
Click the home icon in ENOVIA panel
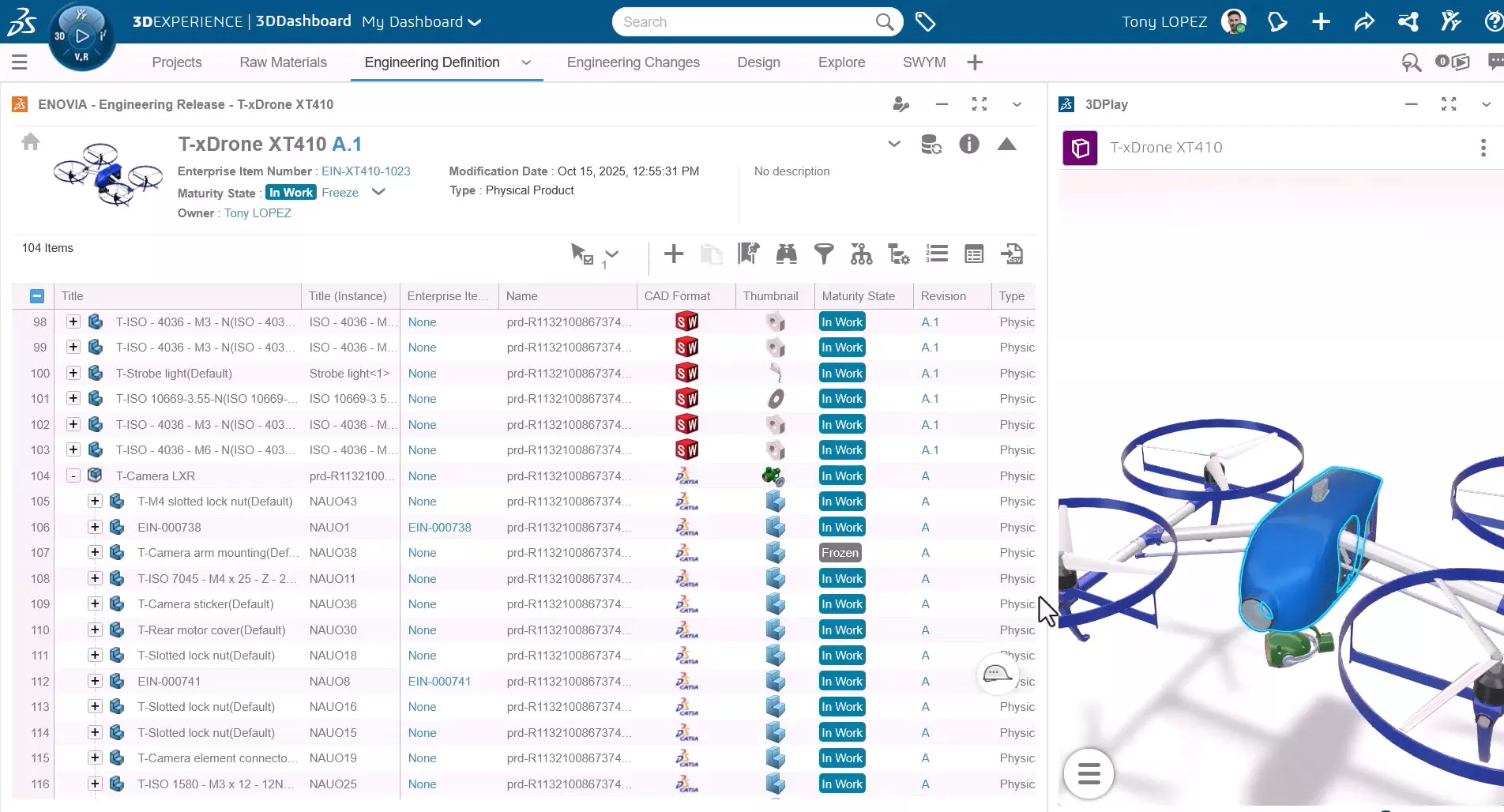point(31,141)
